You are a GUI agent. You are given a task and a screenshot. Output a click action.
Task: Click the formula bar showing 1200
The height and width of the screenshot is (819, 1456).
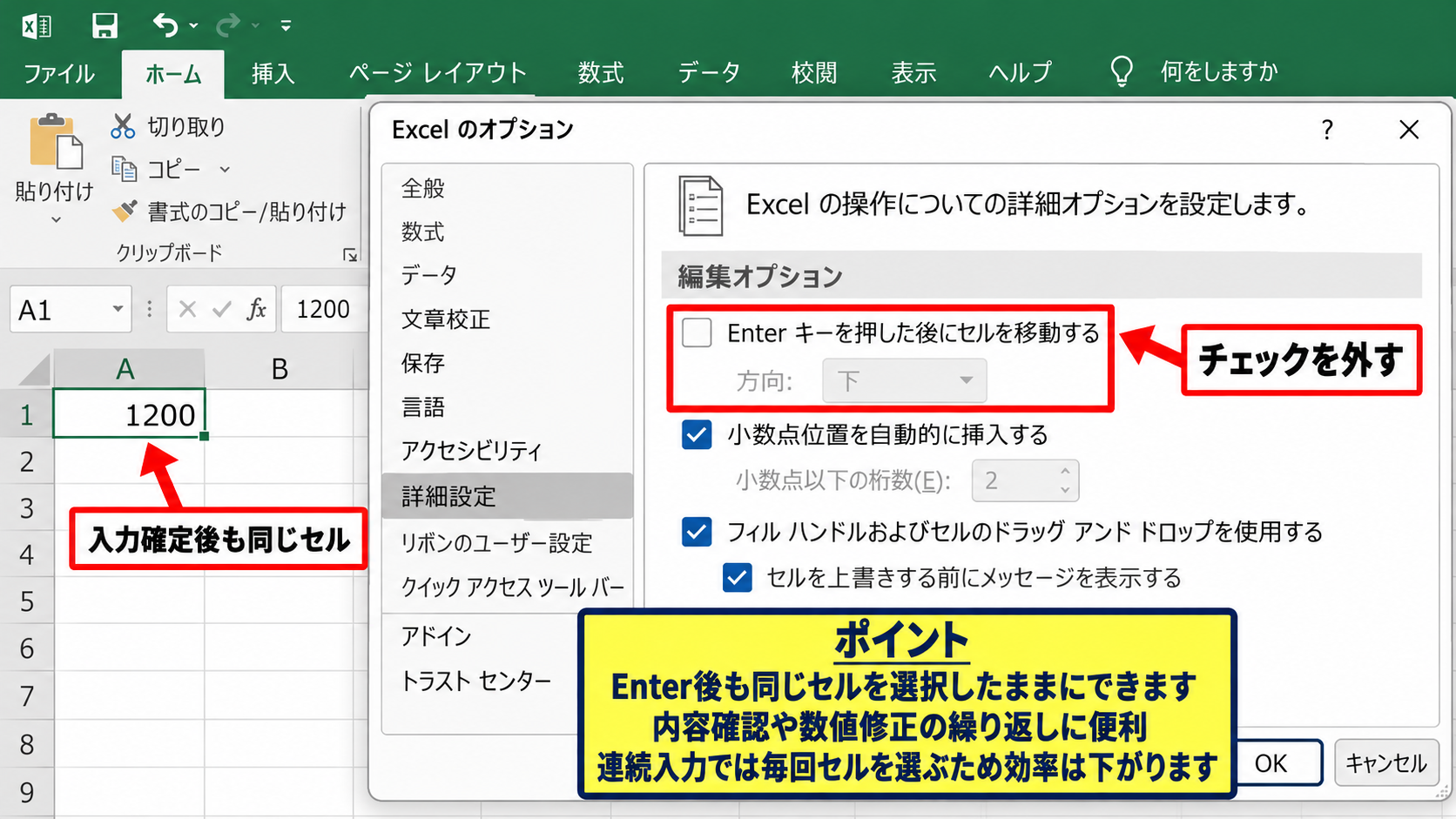tap(324, 309)
